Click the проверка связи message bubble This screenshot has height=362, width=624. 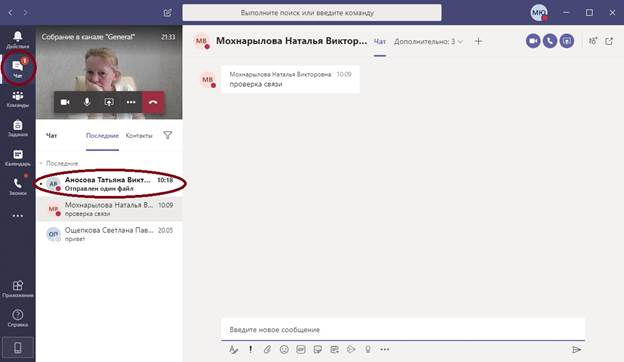coord(290,79)
